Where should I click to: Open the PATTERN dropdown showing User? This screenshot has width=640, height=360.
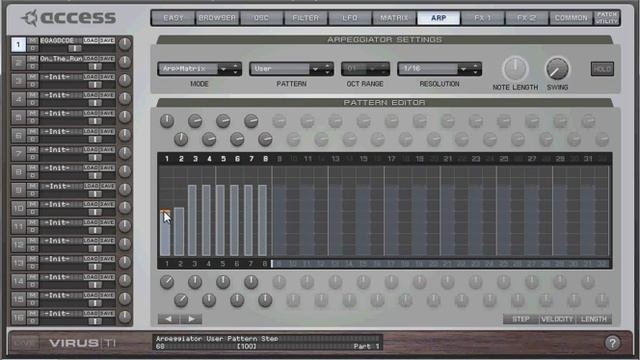[291, 69]
